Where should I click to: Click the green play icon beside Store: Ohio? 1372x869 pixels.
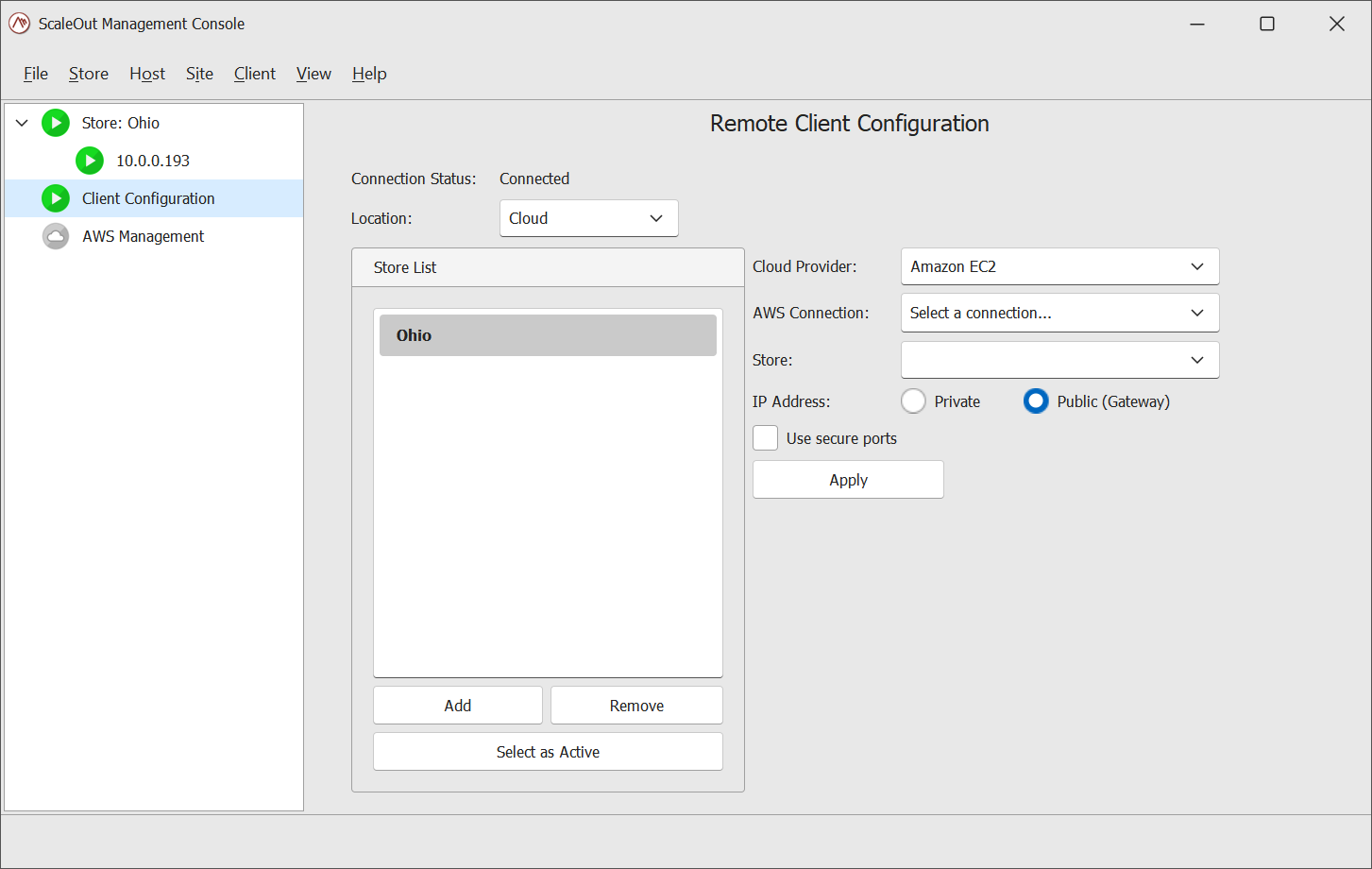(56, 123)
